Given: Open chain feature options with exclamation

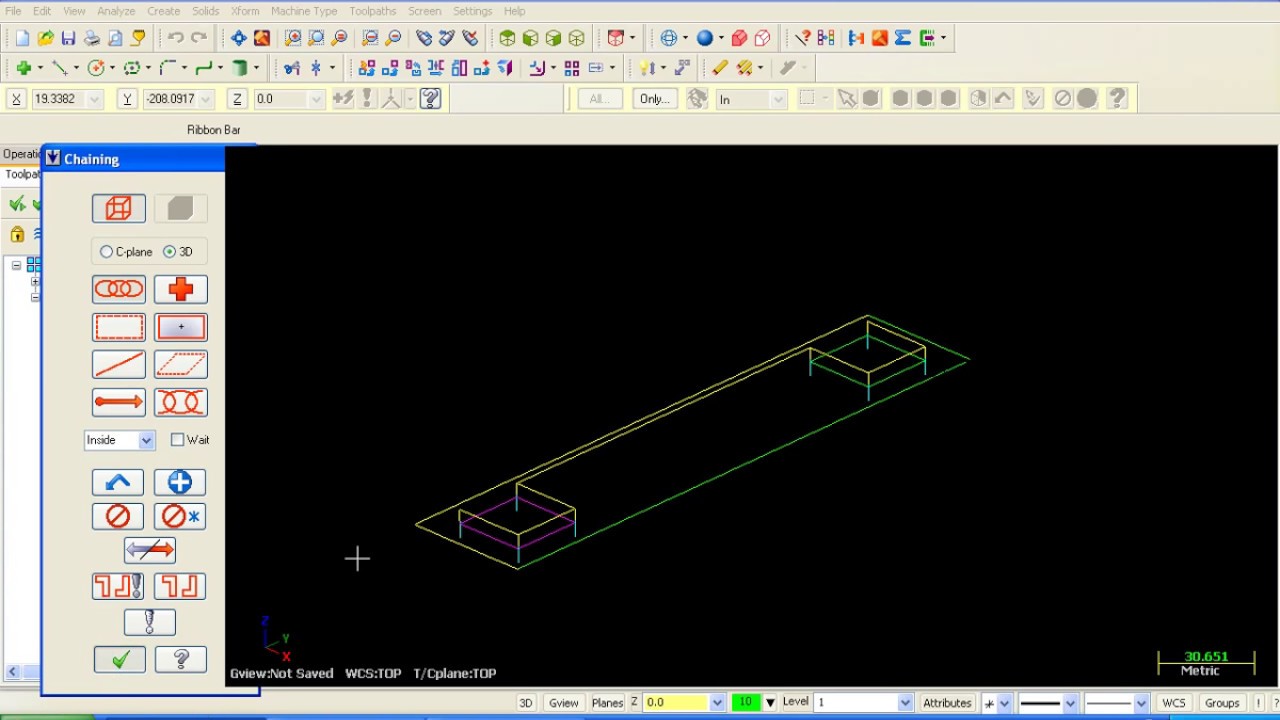Looking at the screenshot, I should [118, 586].
